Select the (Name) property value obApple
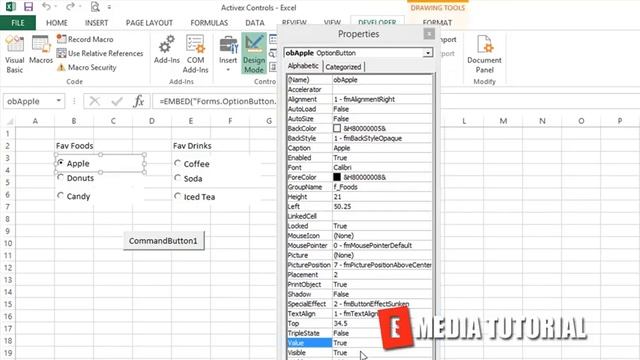Screen dimensions: 640x360 (x=382, y=80)
